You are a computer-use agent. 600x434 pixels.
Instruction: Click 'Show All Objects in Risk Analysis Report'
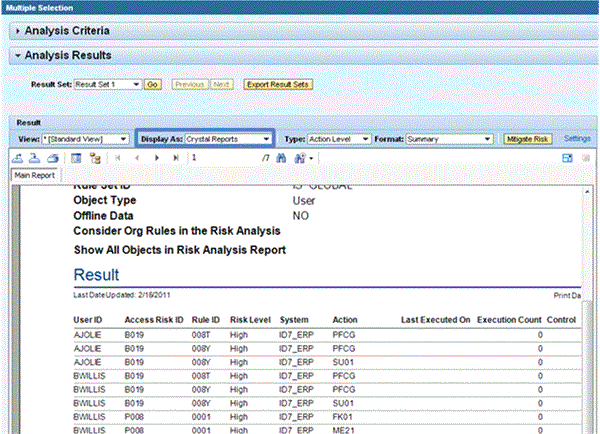click(x=180, y=250)
